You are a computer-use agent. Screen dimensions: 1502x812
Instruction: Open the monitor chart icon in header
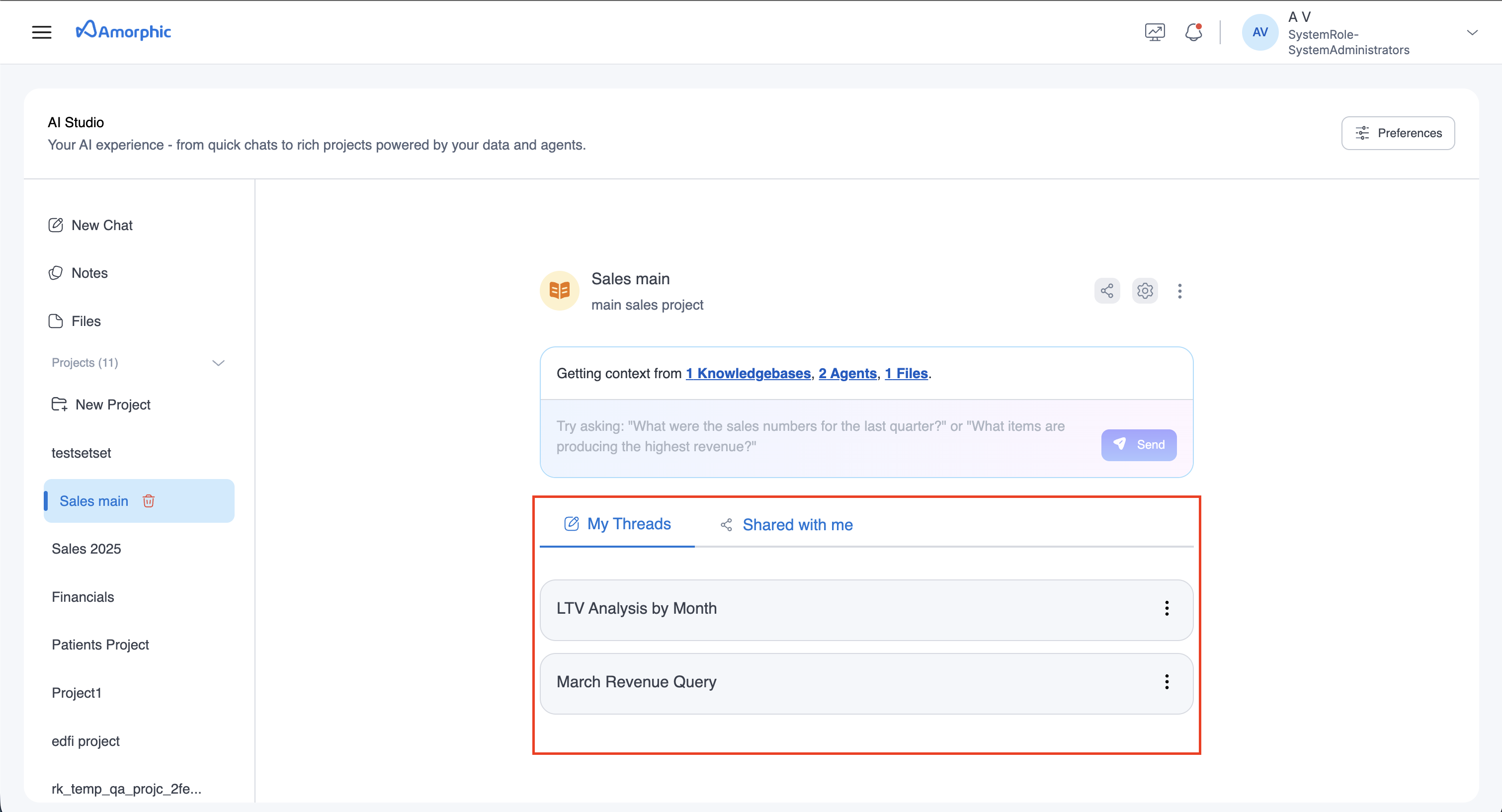click(x=1155, y=32)
